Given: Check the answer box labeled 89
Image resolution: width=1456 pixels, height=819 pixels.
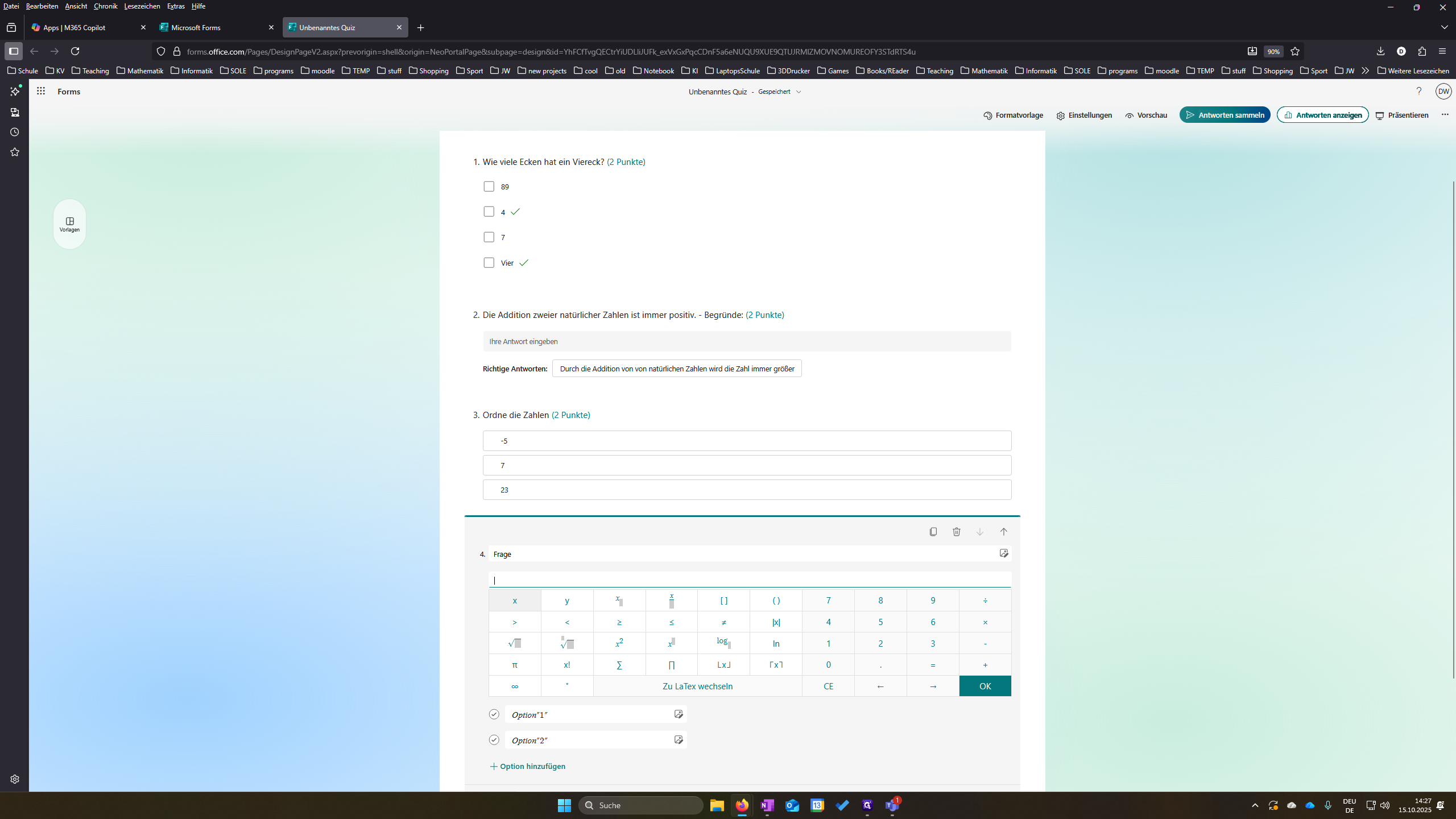Looking at the screenshot, I should point(489,187).
